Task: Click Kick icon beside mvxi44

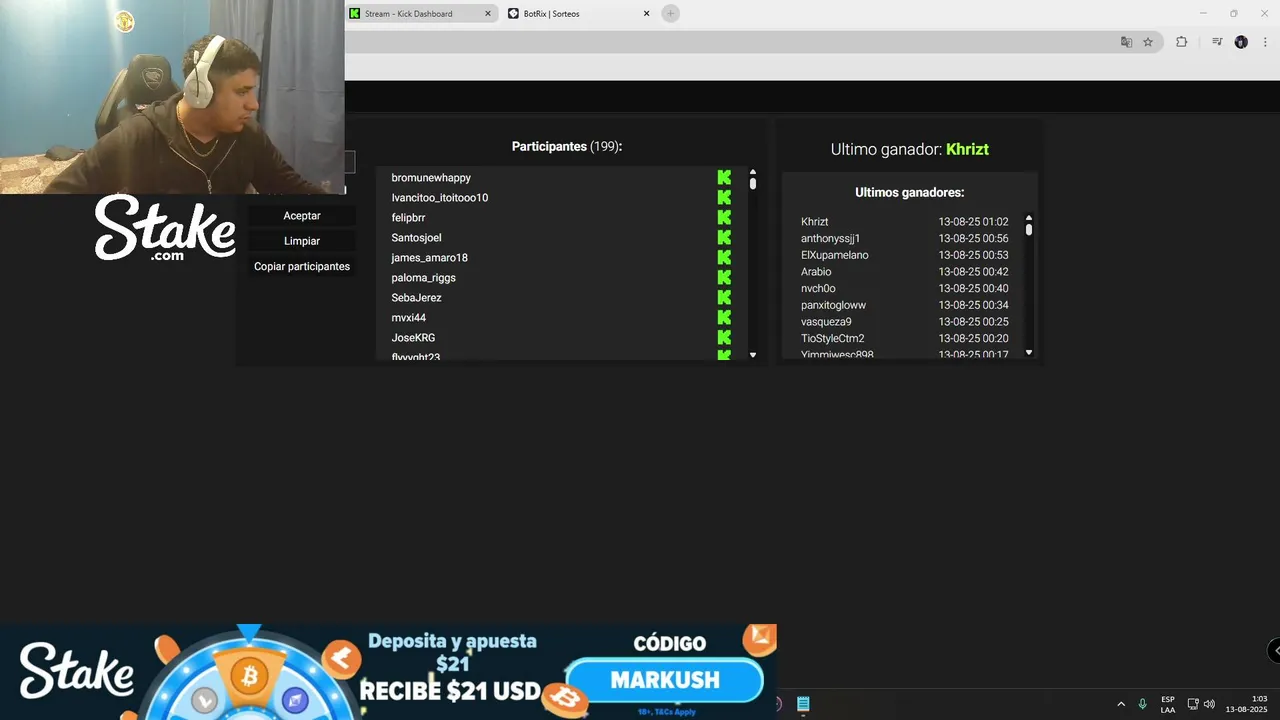Action: (x=724, y=318)
